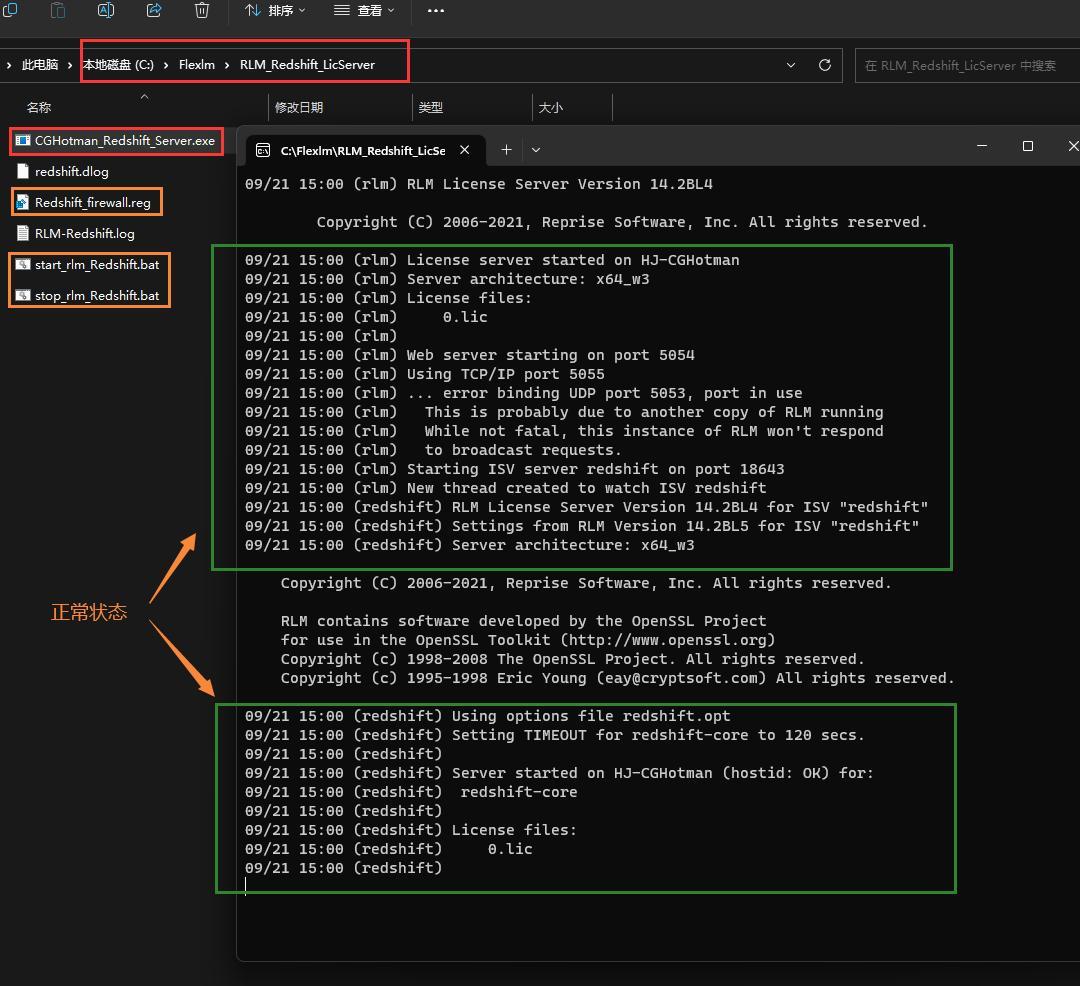Open the 排序 sort dropdown
The width and height of the screenshot is (1080, 986).
tap(276, 10)
